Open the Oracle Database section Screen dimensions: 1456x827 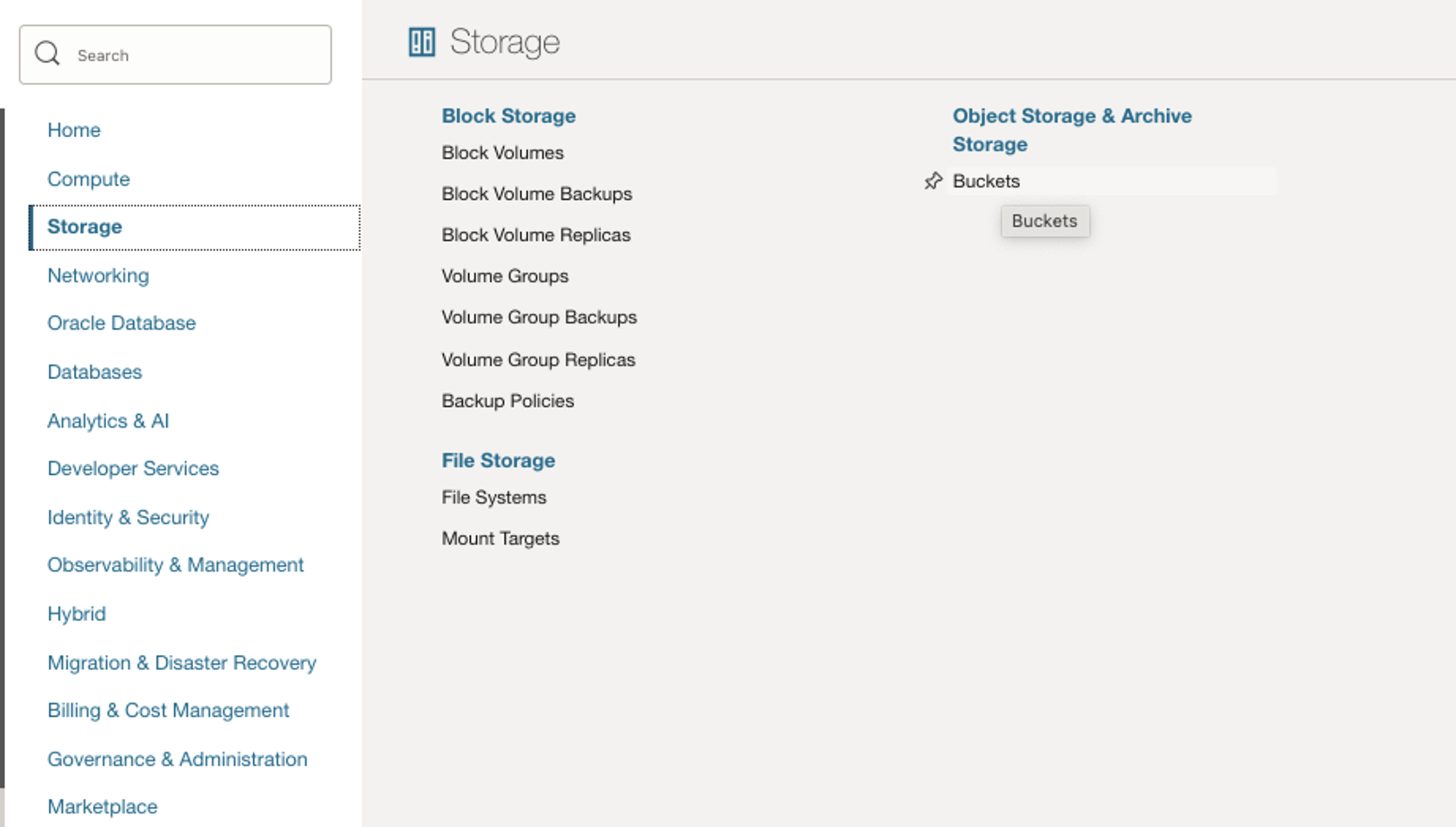pyautogui.click(x=121, y=323)
